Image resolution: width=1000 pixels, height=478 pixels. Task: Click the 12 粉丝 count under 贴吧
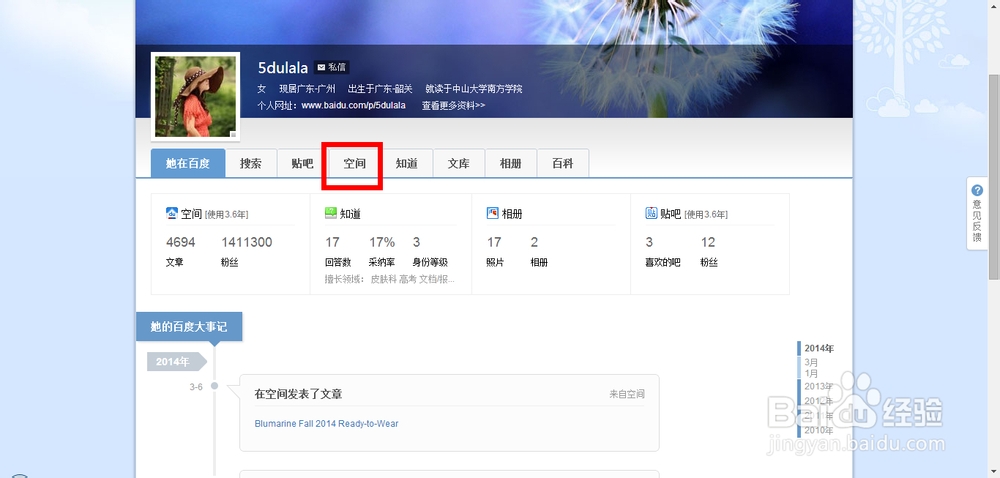point(708,242)
